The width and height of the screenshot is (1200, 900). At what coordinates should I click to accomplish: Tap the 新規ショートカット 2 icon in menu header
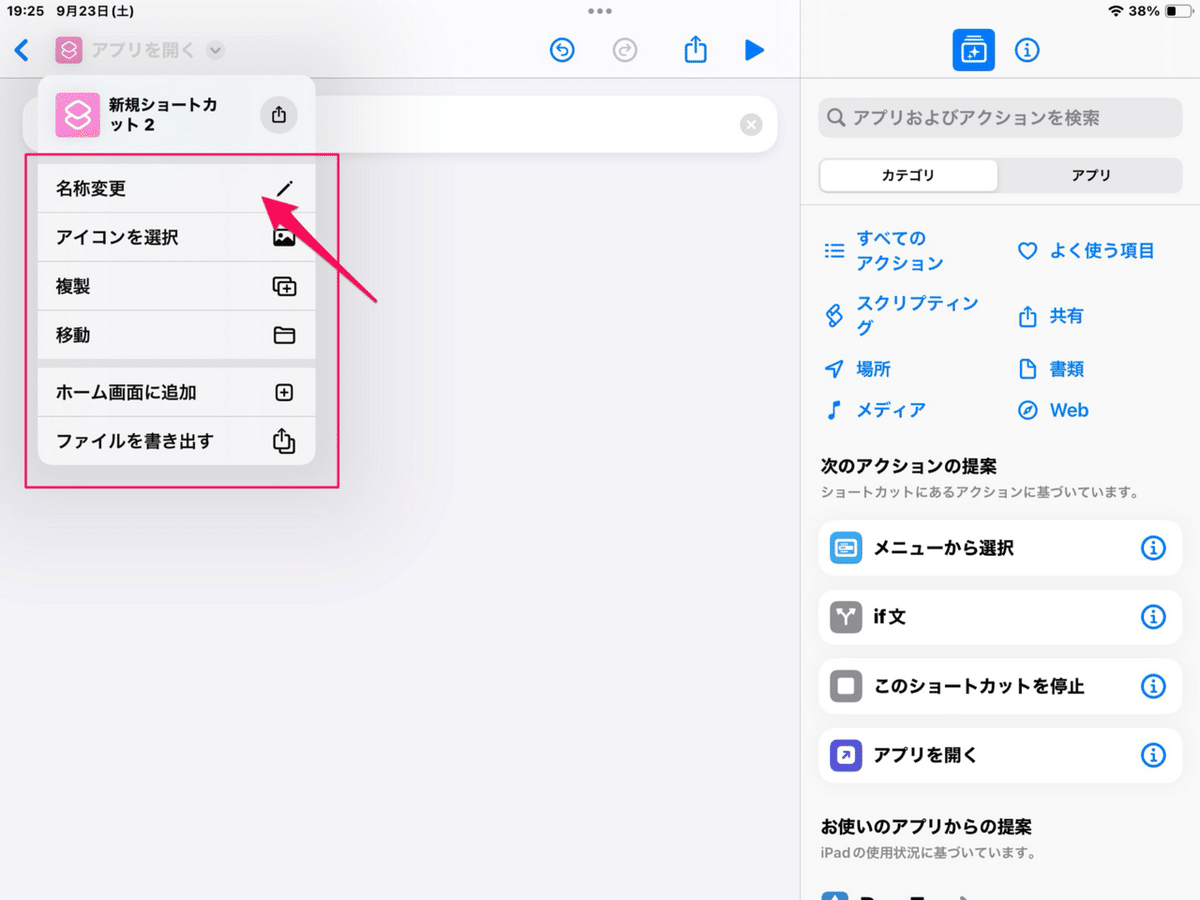[78, 115]
